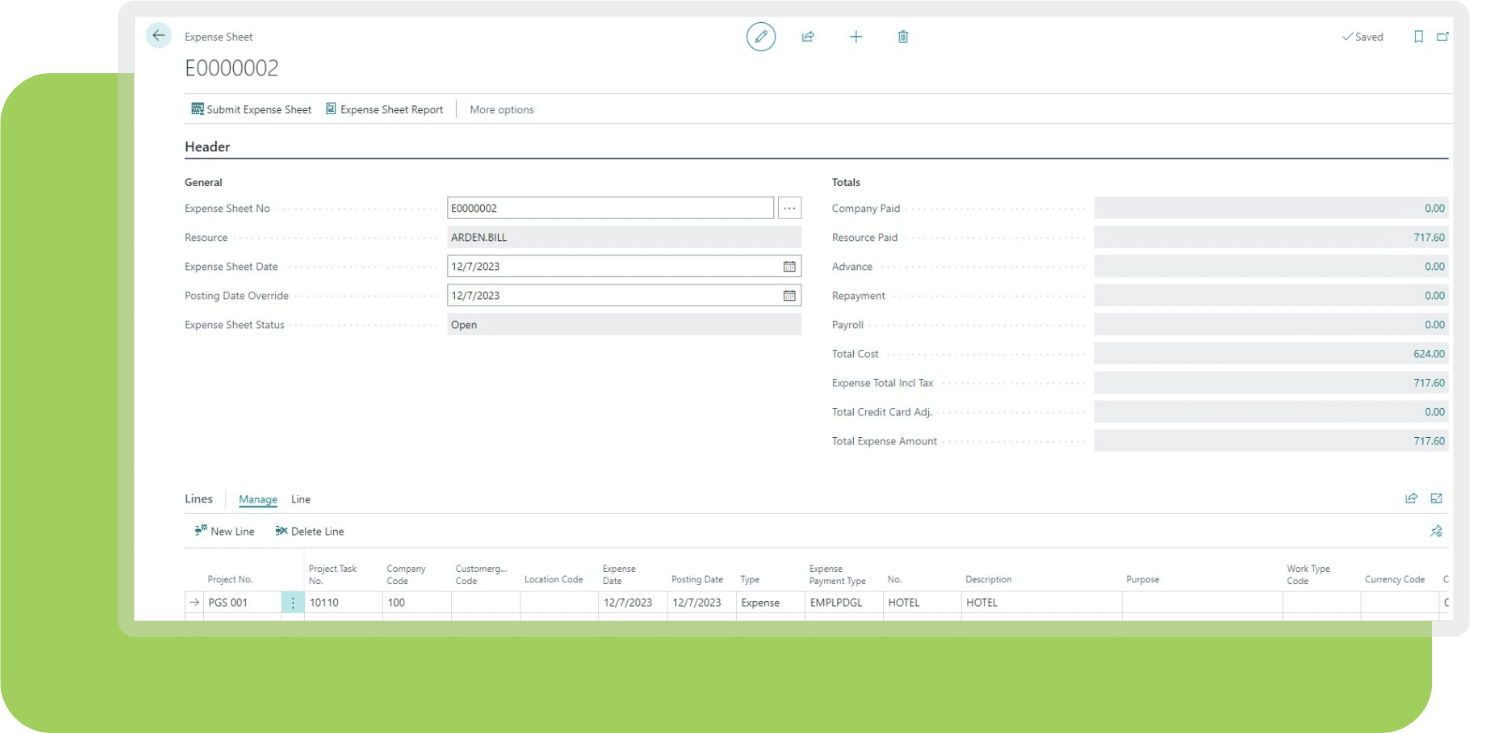
Task: Click the personalize pin icon in Lines
Action: [1437, 531]
